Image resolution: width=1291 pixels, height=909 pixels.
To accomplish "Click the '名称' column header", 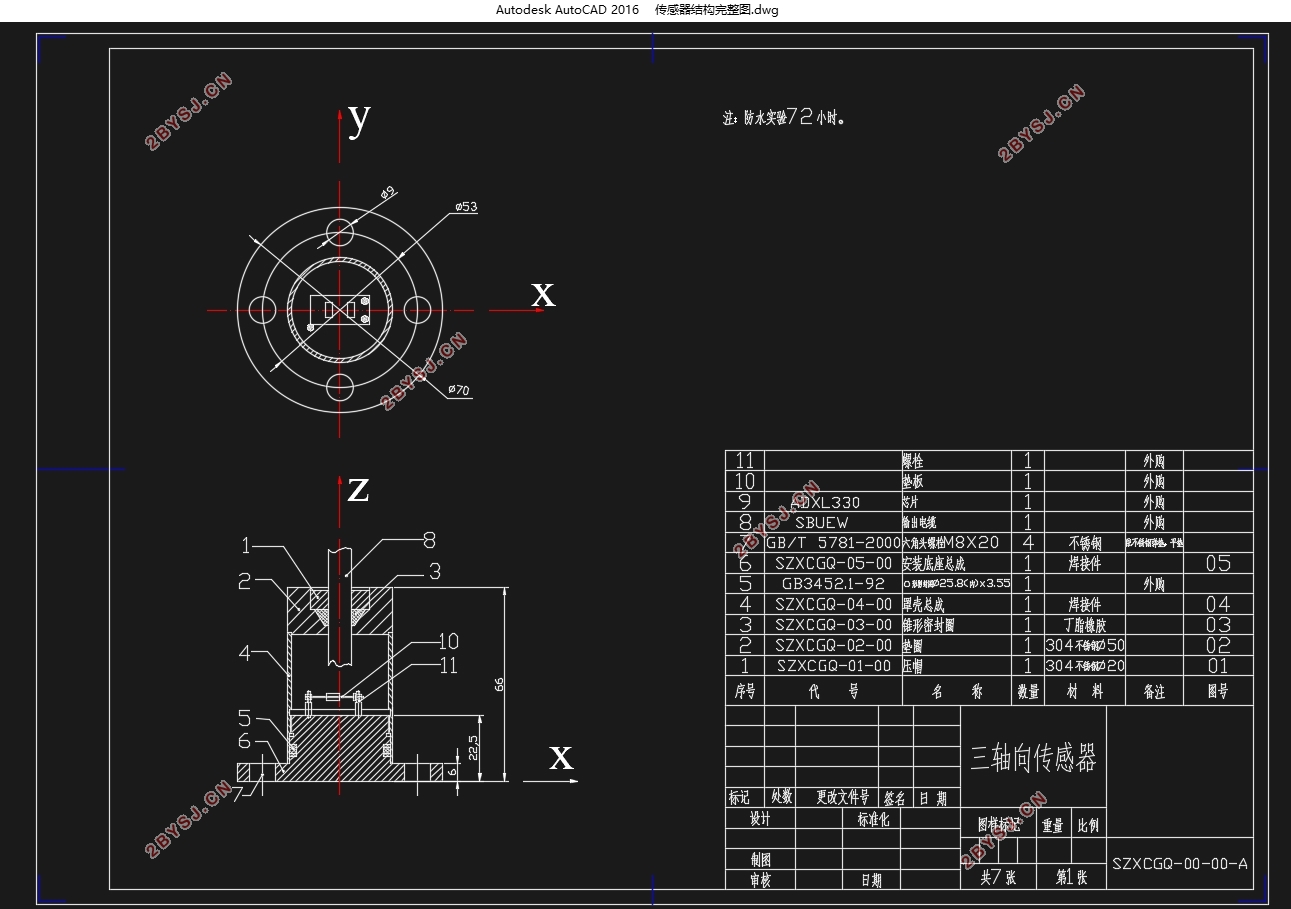I will coord(957,691).
